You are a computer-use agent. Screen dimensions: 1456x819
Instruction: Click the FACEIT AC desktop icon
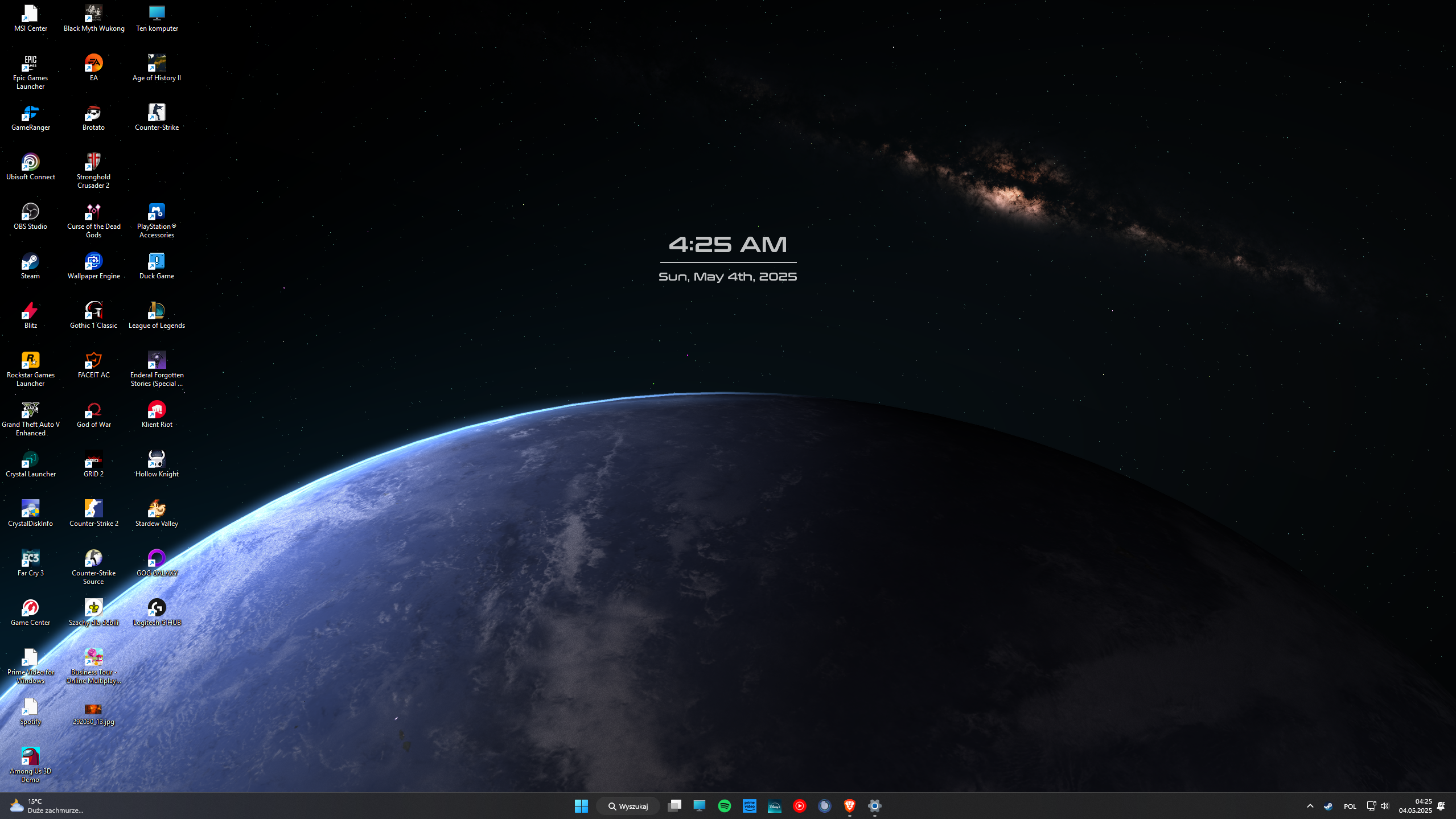[x=94, y=365]
